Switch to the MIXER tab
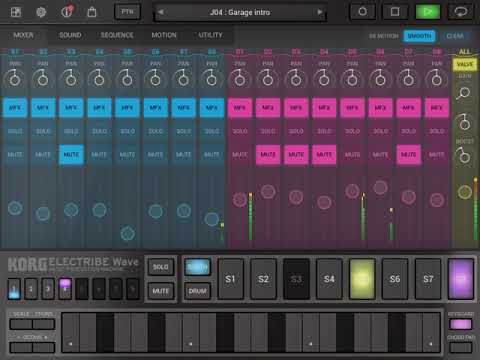480x360 pixels. click(x=23, y=35)
